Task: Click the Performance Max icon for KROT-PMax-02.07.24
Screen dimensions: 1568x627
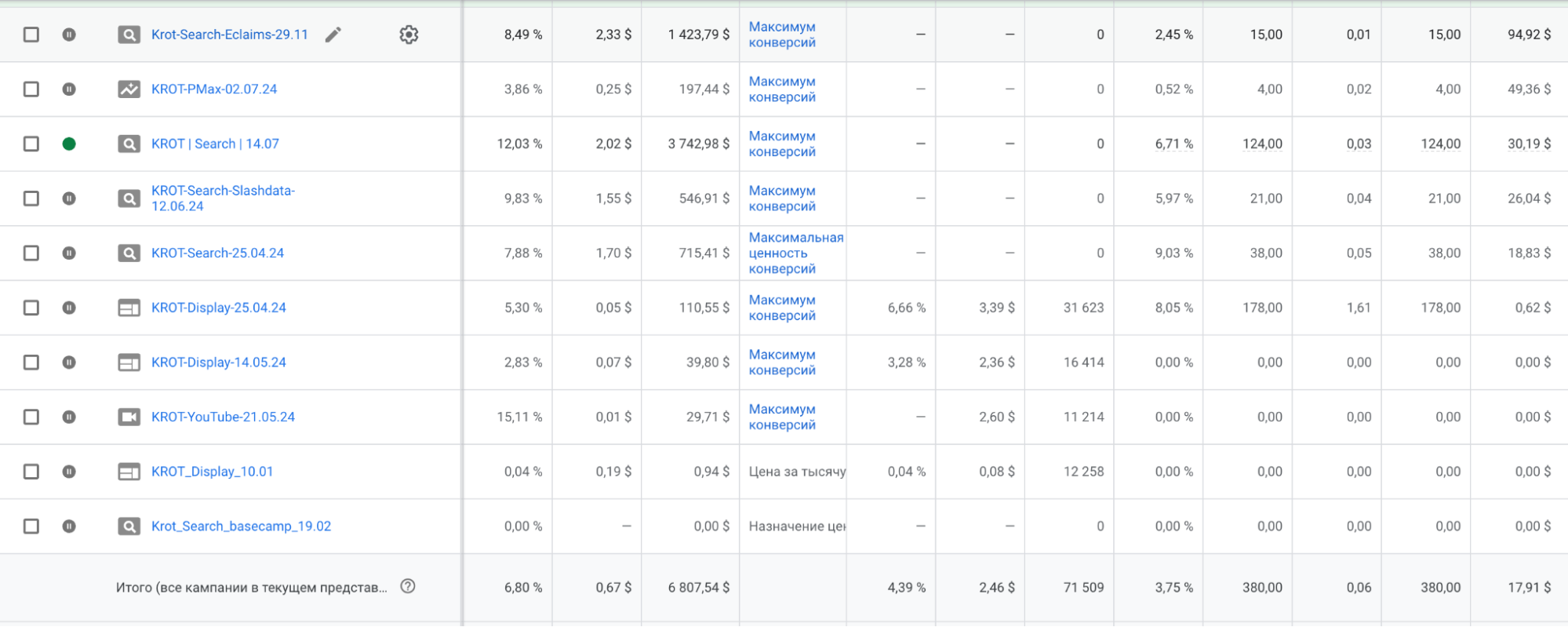Action: pos(129,89)
